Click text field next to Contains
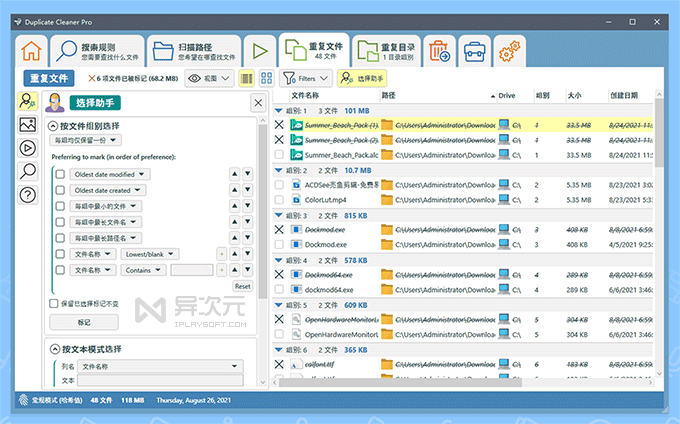680x424 pixels. 192,270
